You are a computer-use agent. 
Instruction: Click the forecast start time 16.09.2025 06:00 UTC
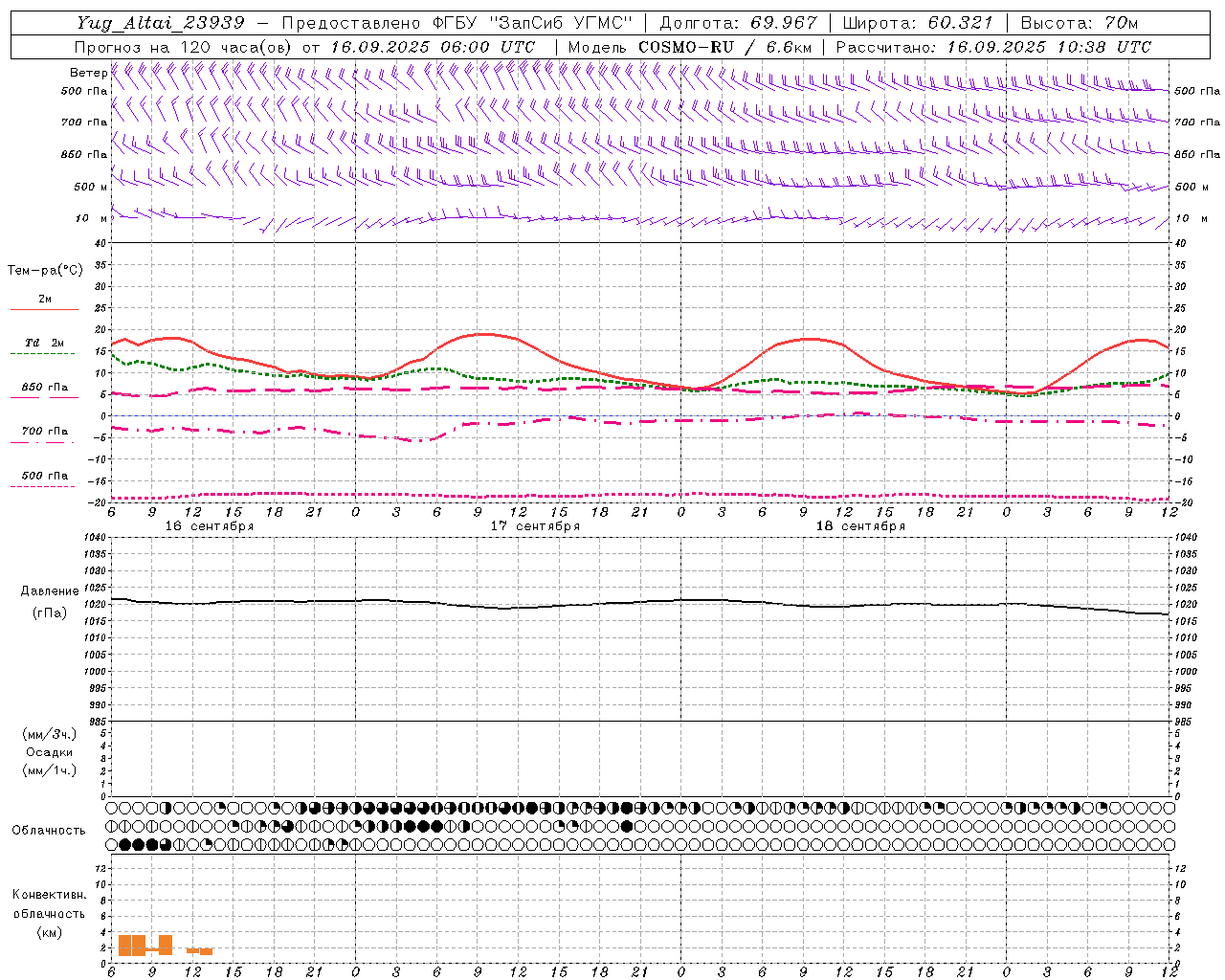click(433, 47)
